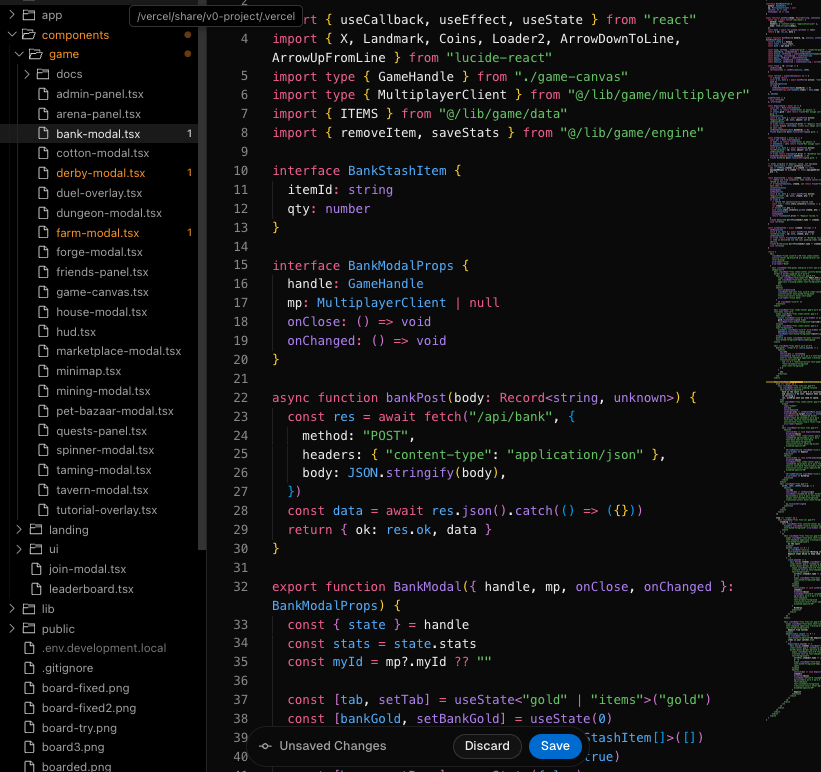Open house-modal.tsx file

point(102,312)
